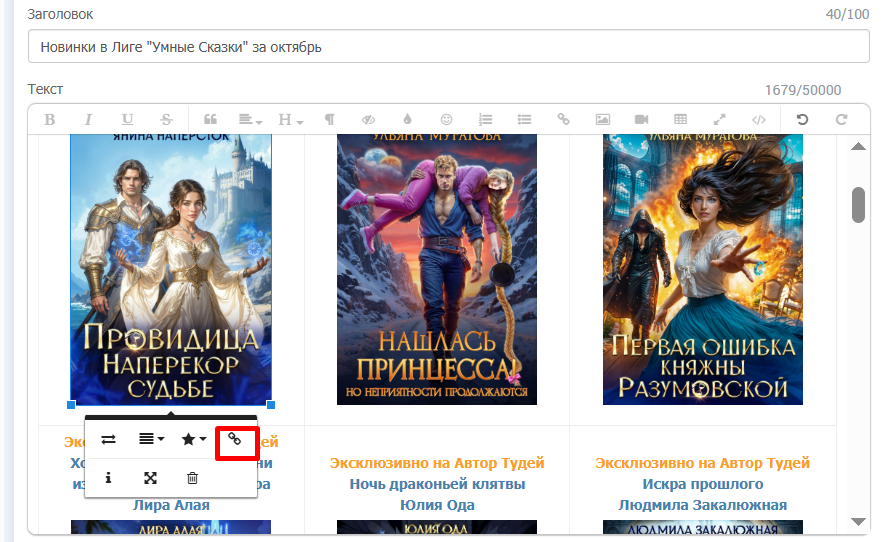Click the insert link icon in image popup
Viewport: 882px width, 542px height.
pyautogui.click(x=235, y=439)
